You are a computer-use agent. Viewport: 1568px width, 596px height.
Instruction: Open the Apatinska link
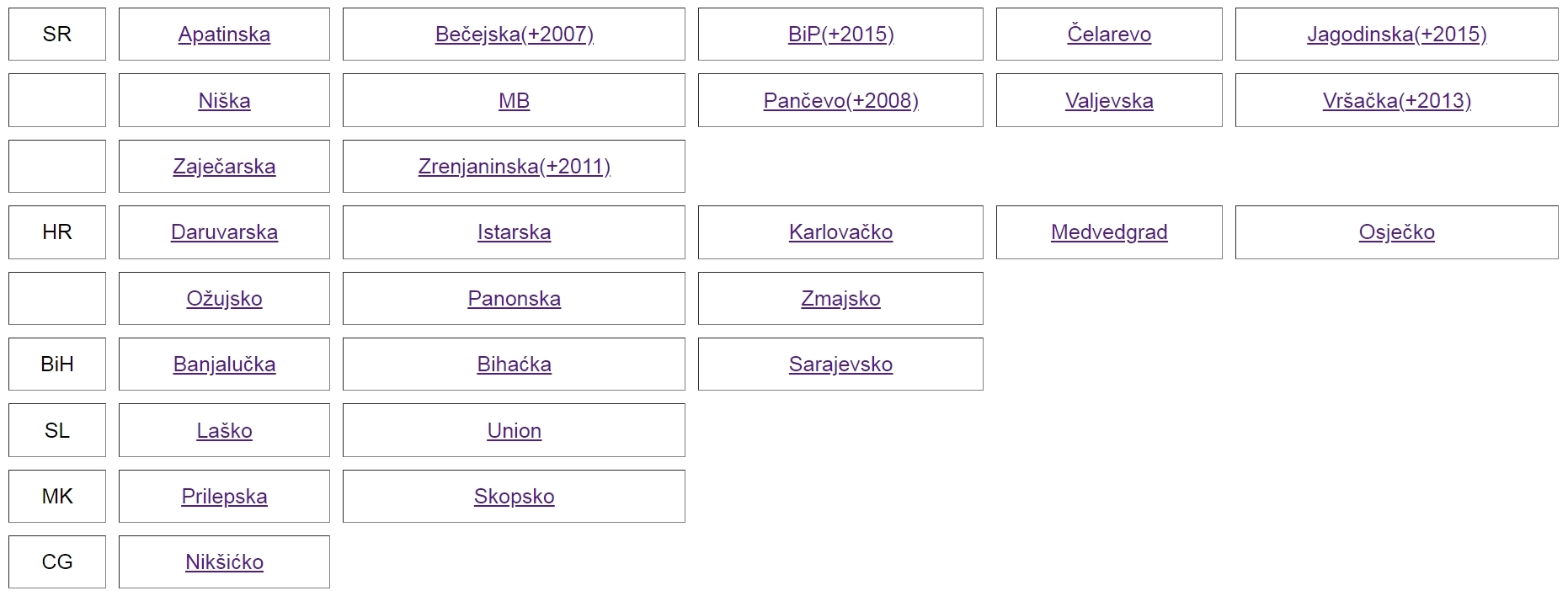pos(224,35)
